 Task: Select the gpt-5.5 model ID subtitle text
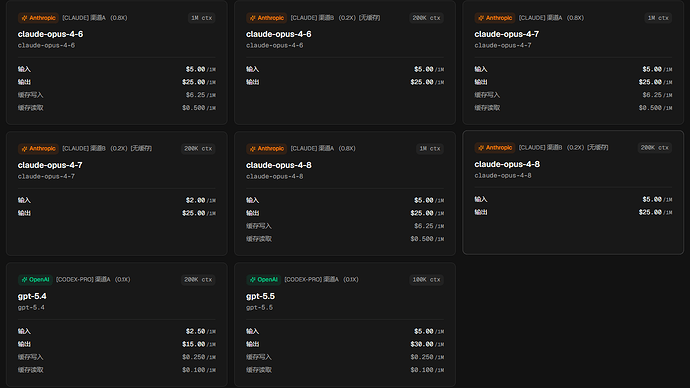coord(260,307)
